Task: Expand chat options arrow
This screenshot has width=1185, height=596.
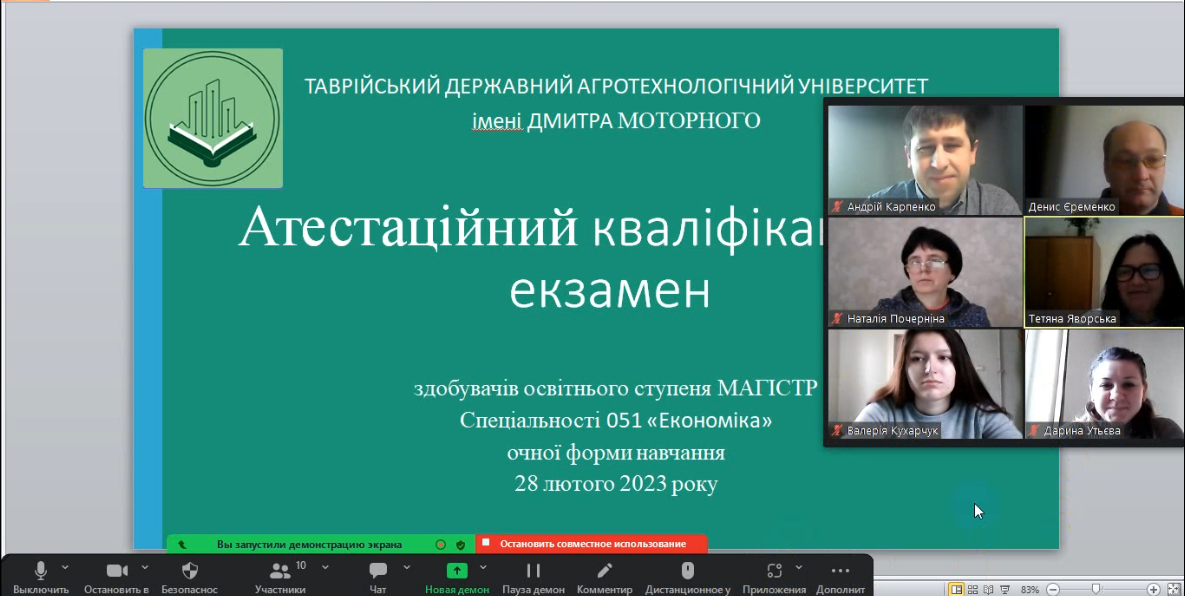Action: pos(407,567)
